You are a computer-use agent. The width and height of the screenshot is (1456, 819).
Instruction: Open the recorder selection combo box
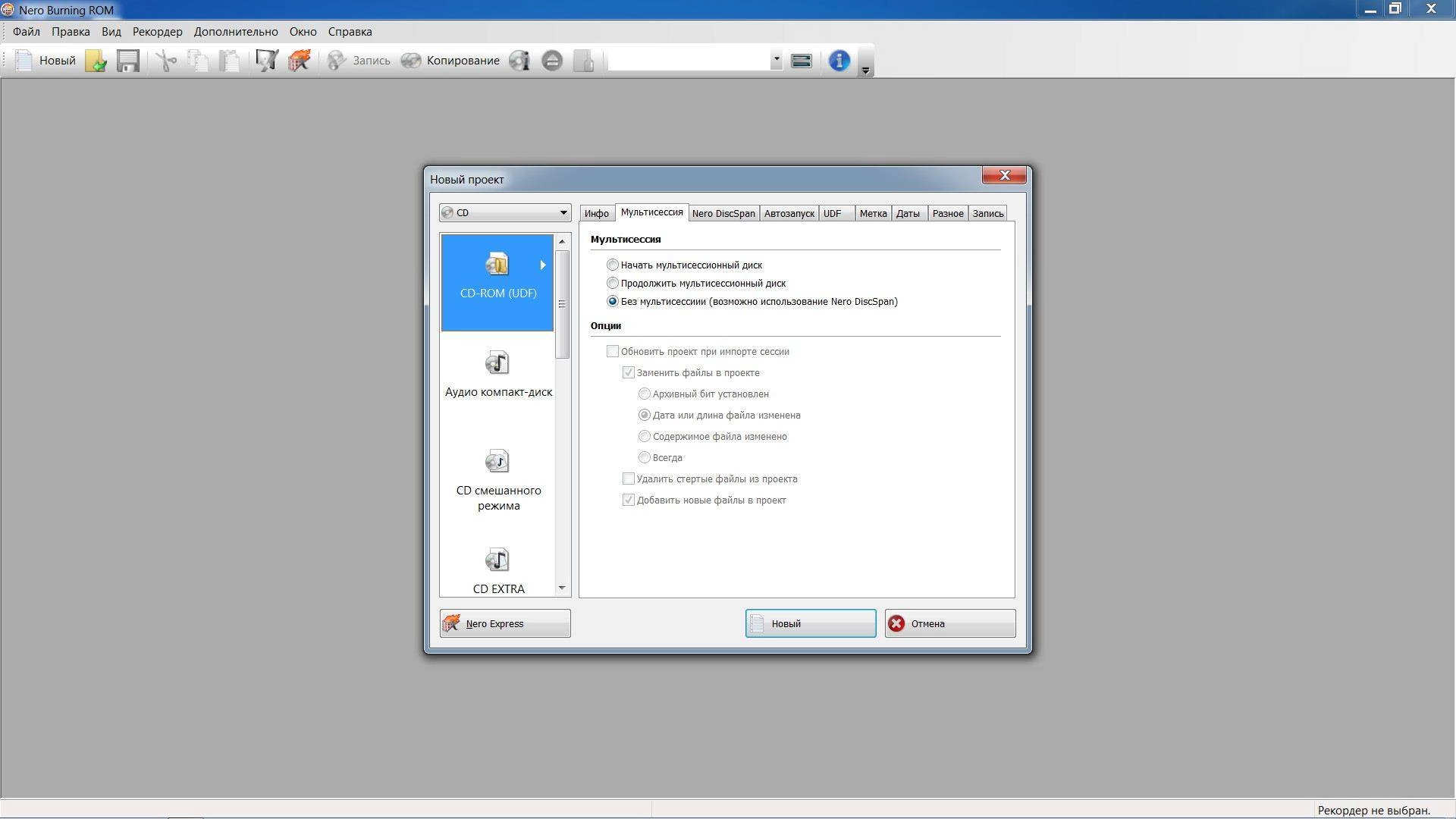tap(695, 61)
